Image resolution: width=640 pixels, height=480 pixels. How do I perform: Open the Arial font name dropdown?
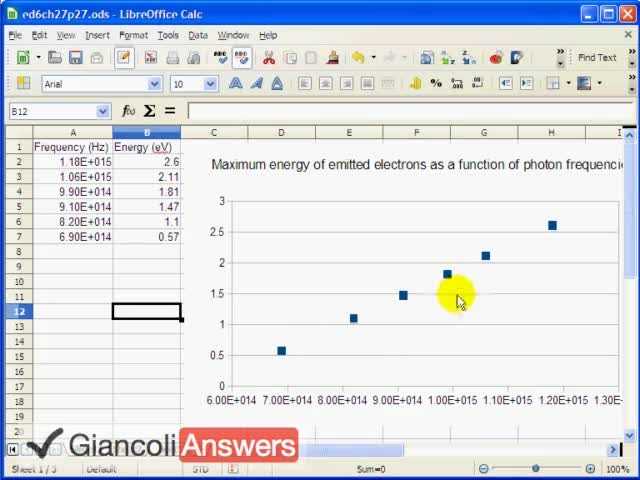[154, 84]
